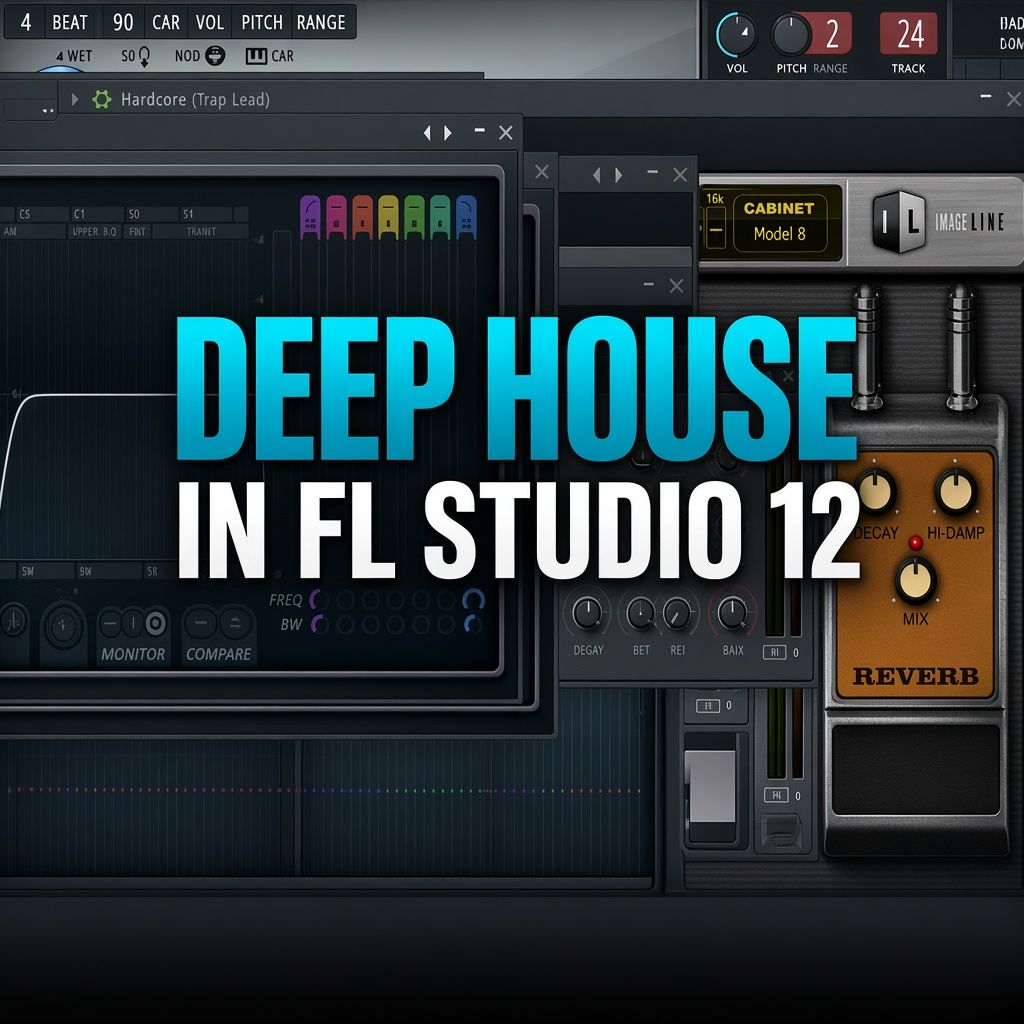Select the yellow EQ band icon
Screen dimensions: 1024x1024
pyautogui.click(x=388, y=217)
